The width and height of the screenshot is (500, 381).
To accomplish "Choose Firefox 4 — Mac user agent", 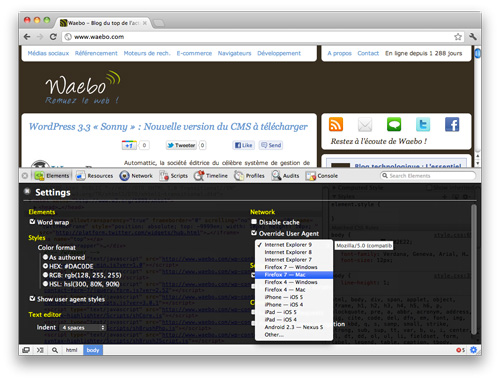I will [294, 290].
